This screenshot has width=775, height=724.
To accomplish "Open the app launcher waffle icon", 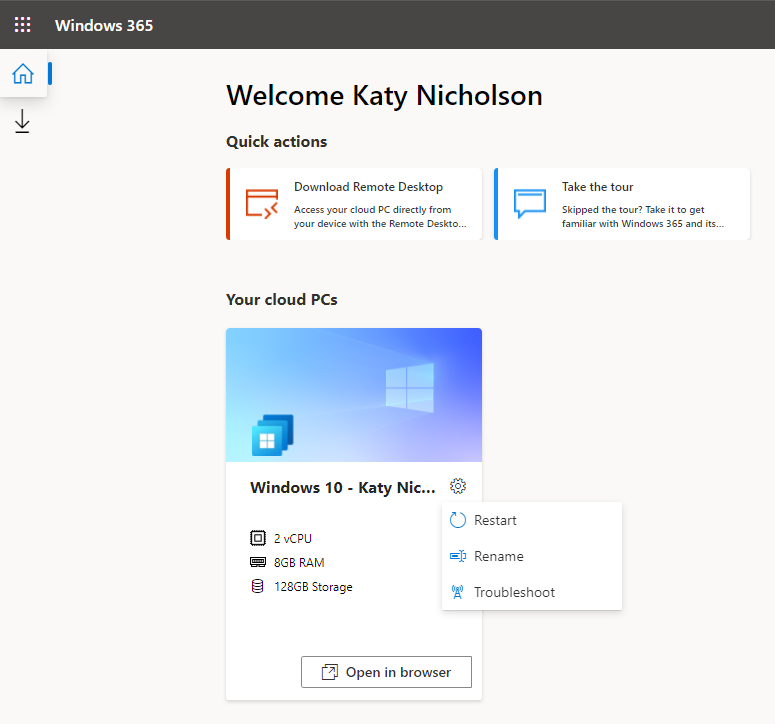I will [22, 25].
